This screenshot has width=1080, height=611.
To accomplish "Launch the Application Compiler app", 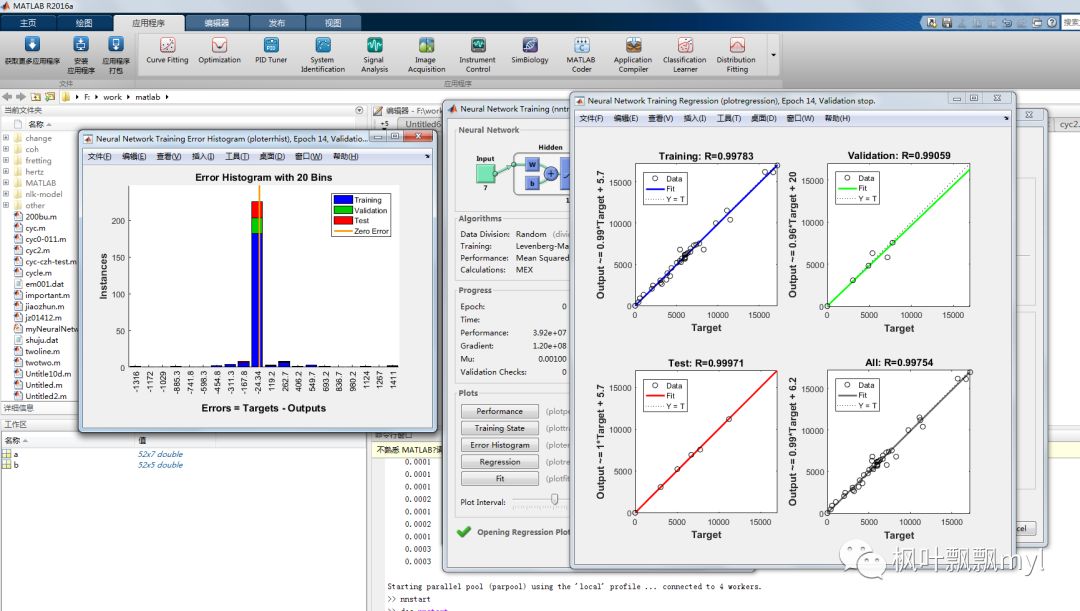I will (633, 55).
